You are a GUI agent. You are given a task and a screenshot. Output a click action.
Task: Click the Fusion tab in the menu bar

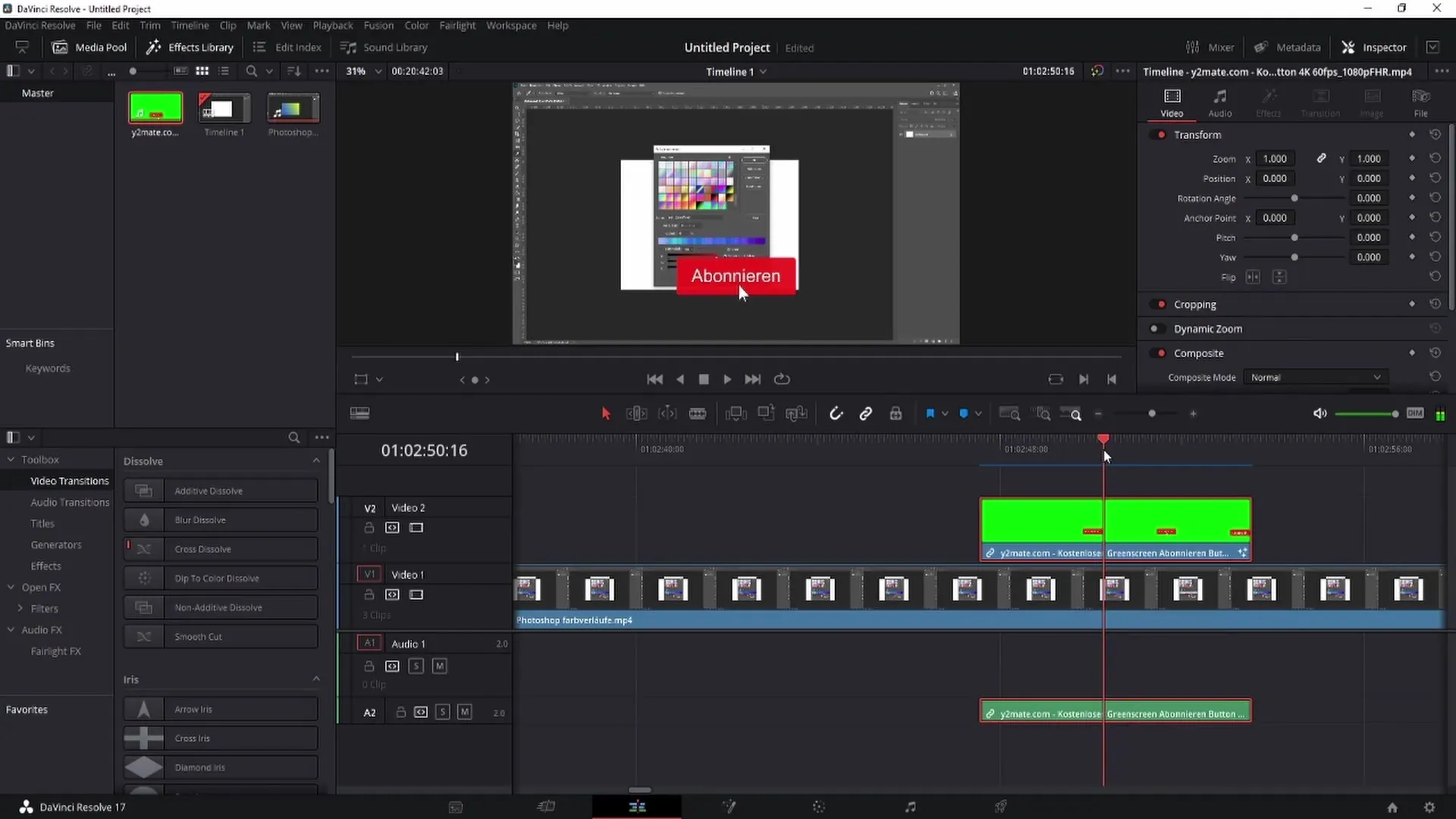[x=379, y=25]
